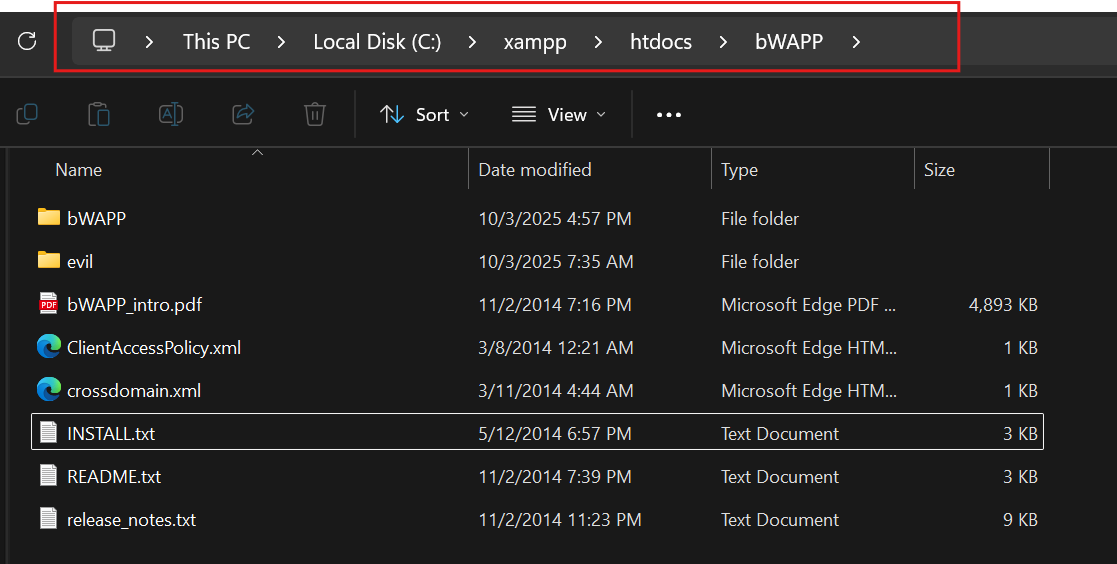Expand the chevron after This PC

coord(282,42)
